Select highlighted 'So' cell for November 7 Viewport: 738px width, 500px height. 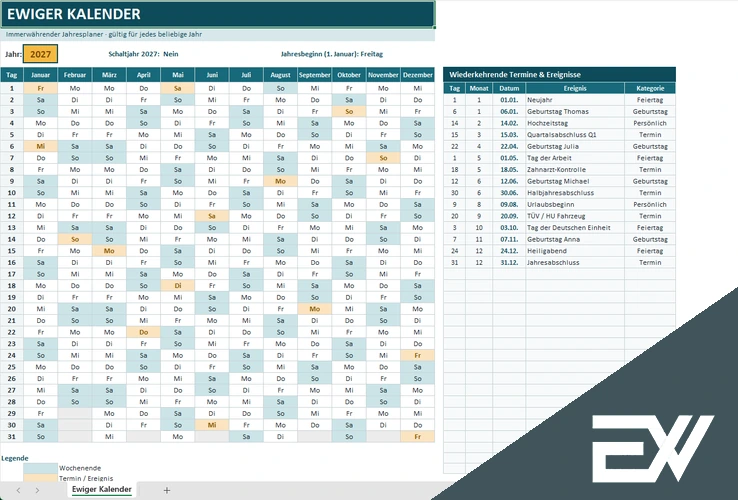[383, 158]
